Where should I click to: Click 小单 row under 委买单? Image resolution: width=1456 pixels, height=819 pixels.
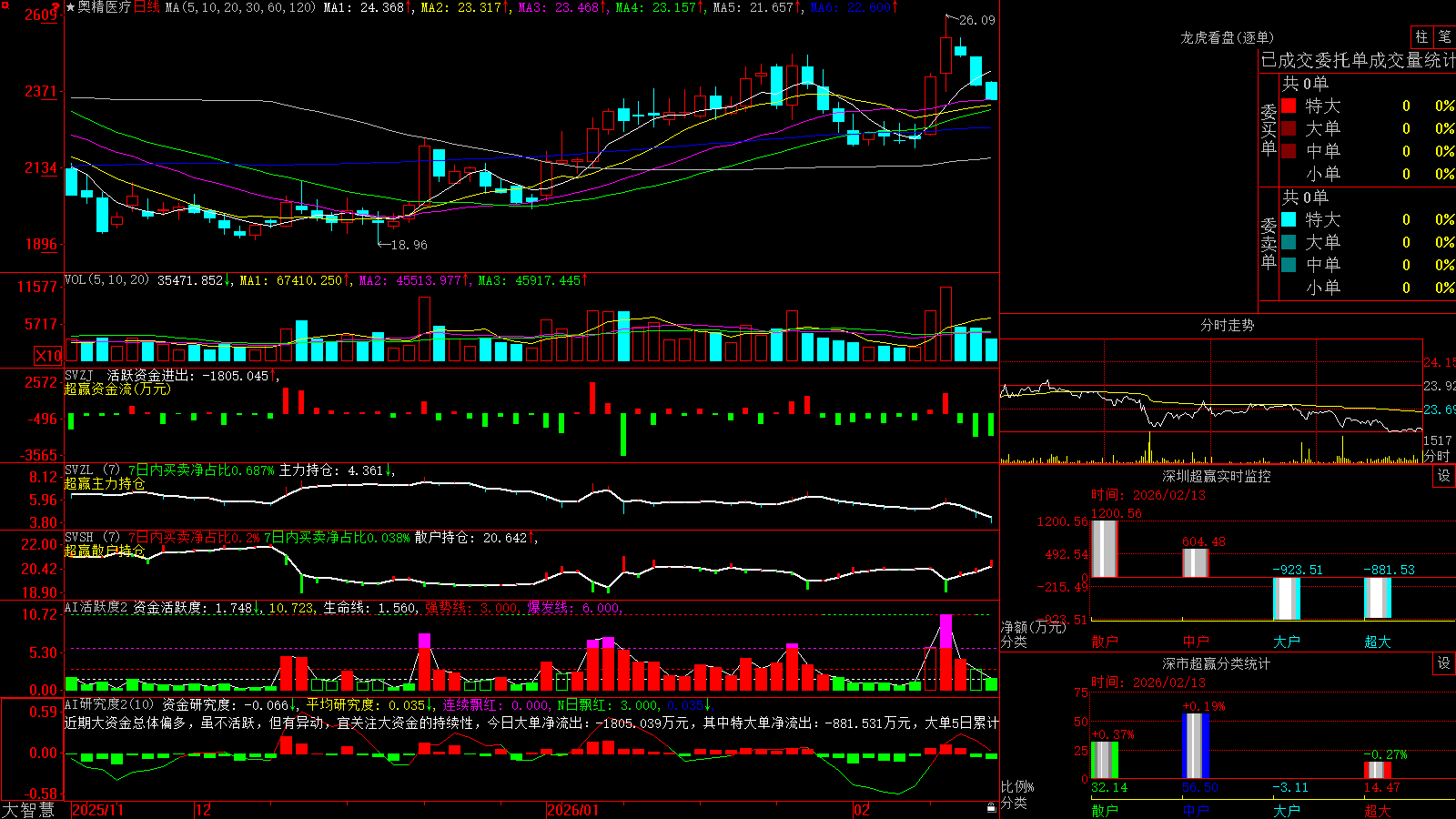(x=1368, y=174)
